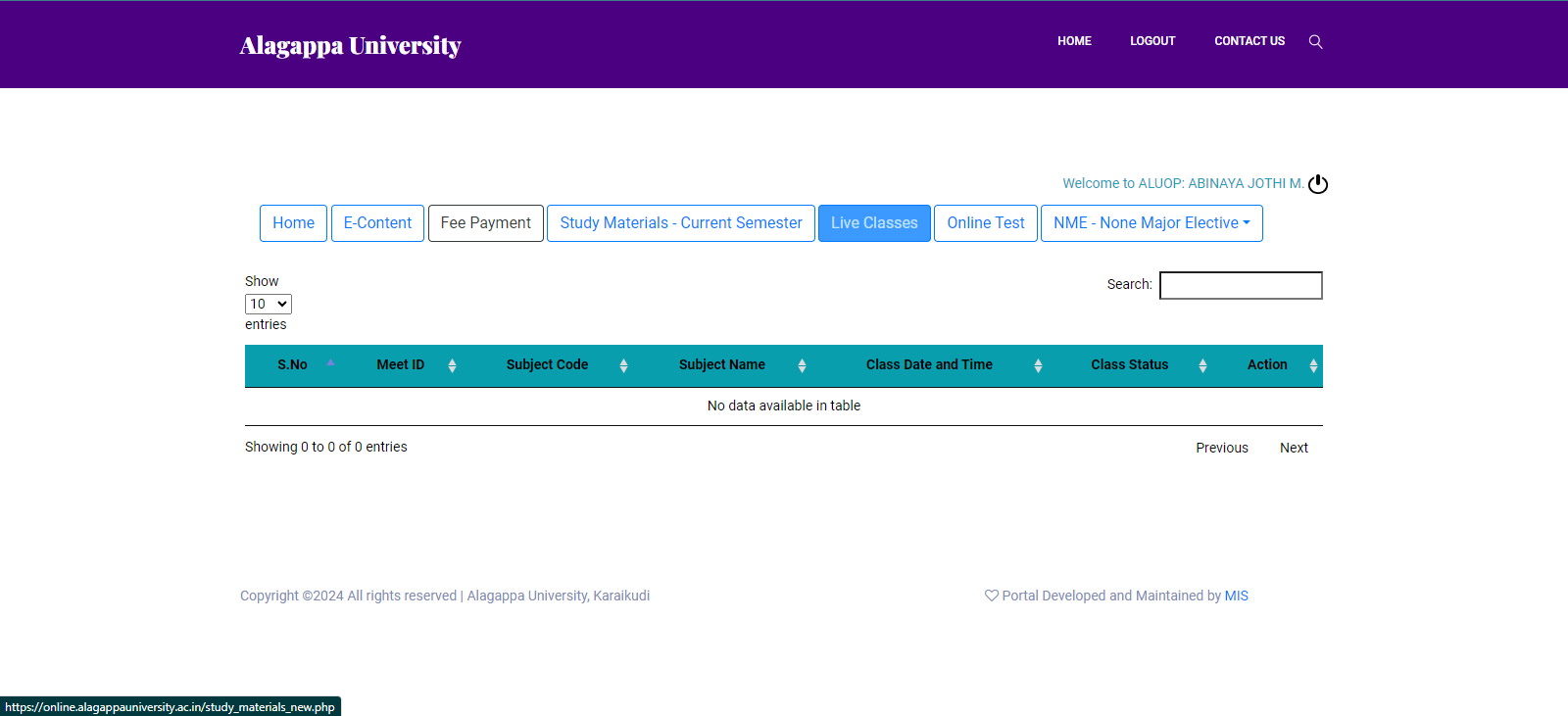Sort by Subject Name column arrows
The height and width of the screenshot is (716, 1568).
(x=802, y=365)
